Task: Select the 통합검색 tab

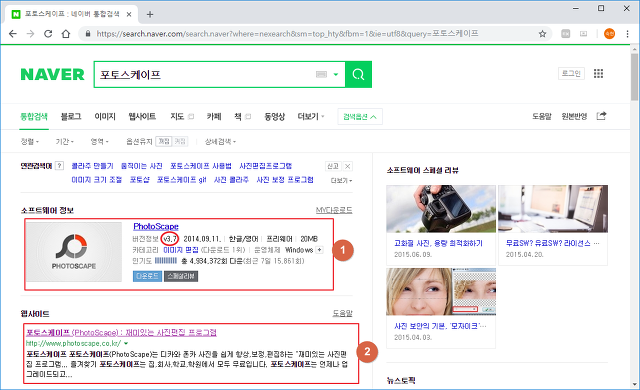Action: click(x=34, y=117)
